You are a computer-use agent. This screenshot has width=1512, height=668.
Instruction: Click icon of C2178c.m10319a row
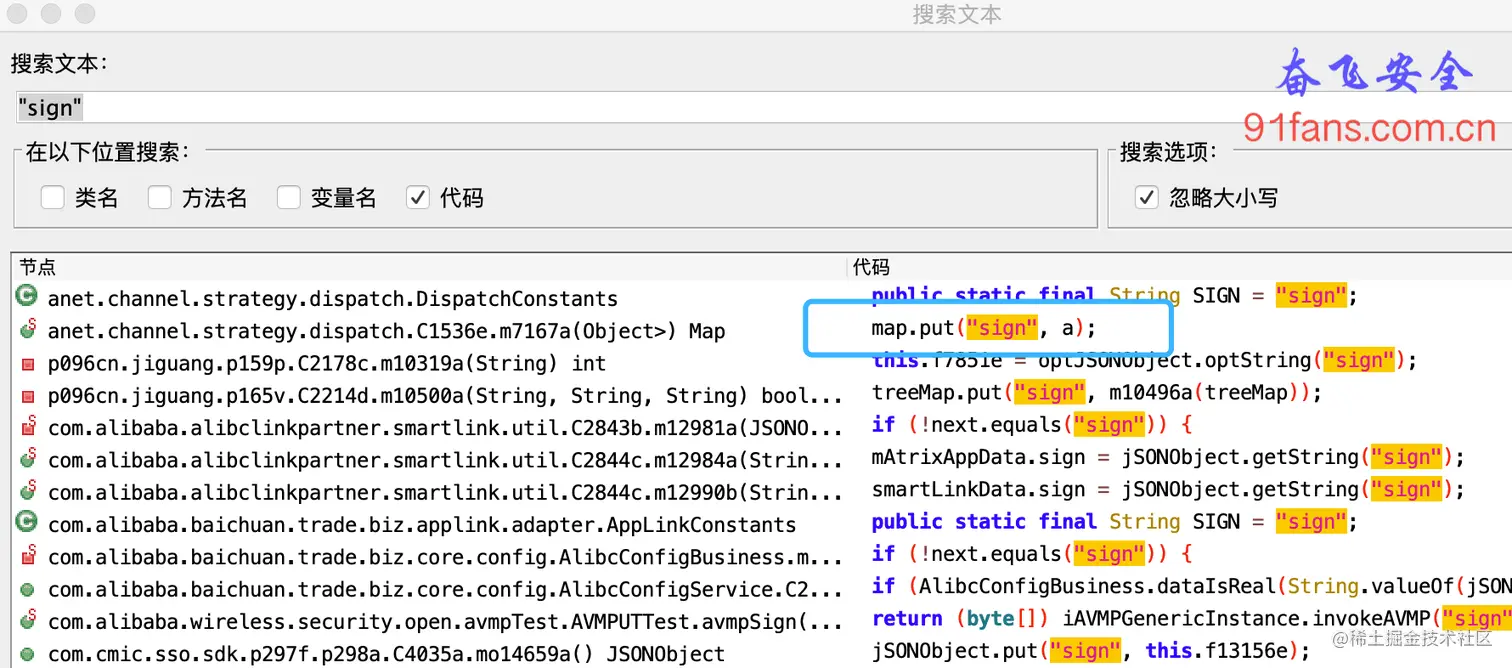click(x=27, y=363)
